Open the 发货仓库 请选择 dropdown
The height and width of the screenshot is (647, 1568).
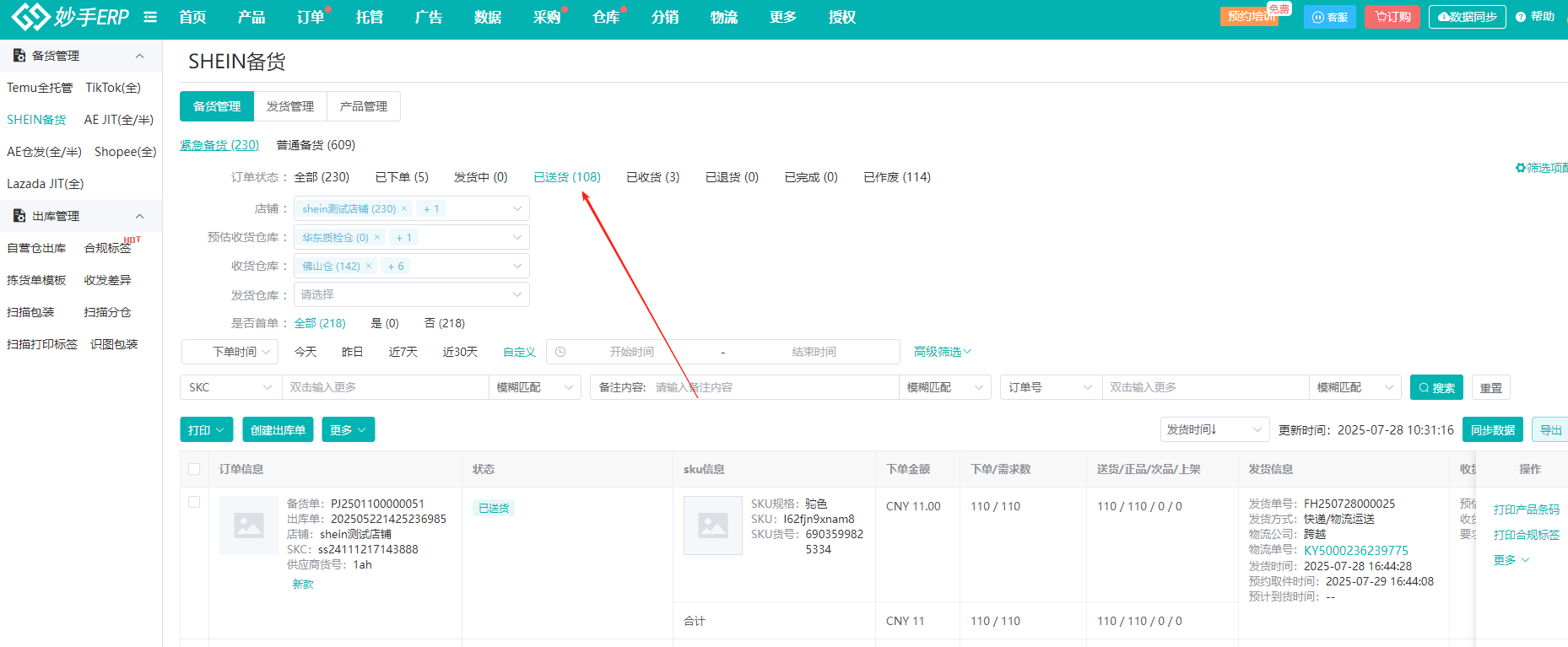[412, 294]
